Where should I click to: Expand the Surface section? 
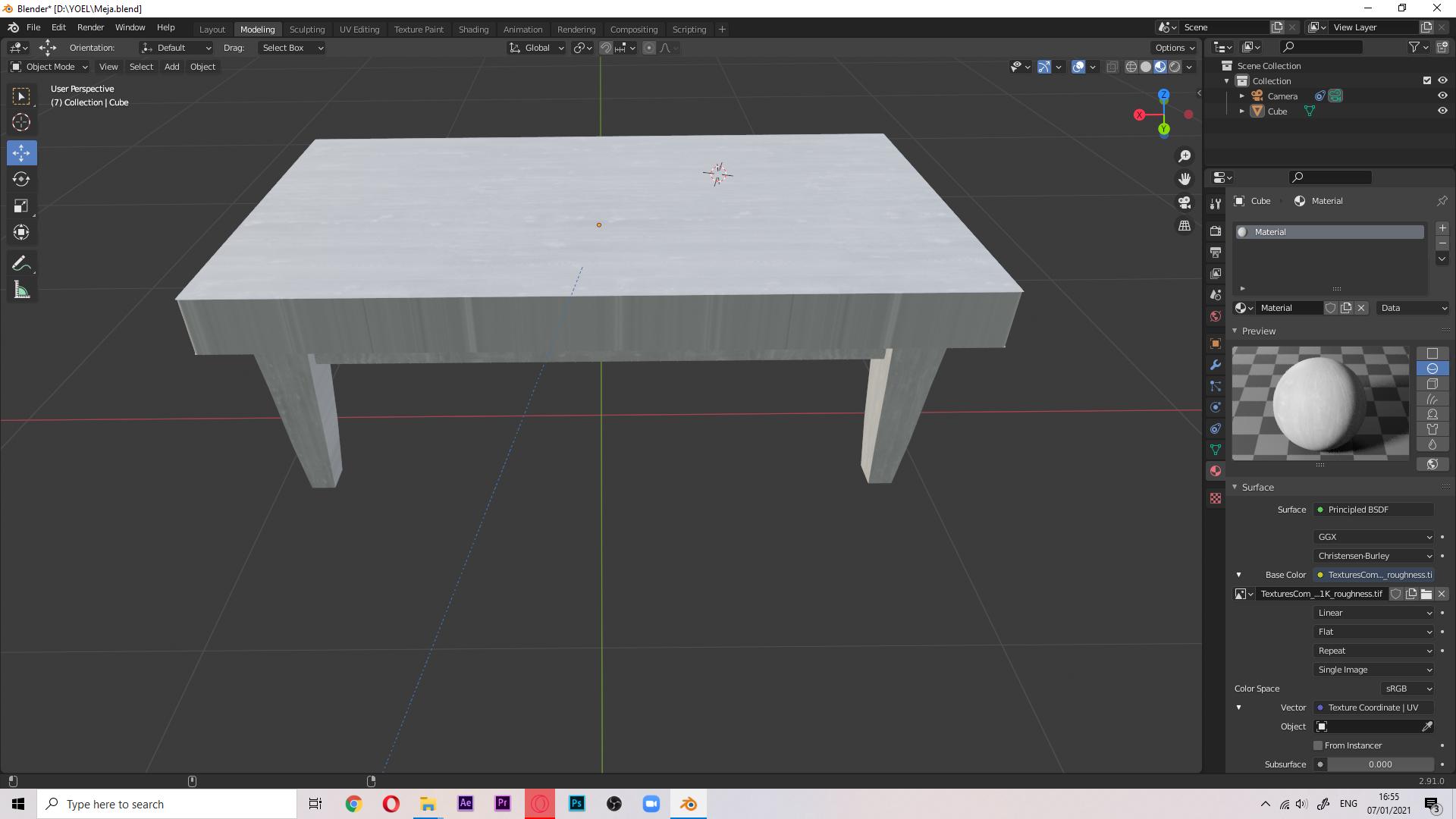1257,487
